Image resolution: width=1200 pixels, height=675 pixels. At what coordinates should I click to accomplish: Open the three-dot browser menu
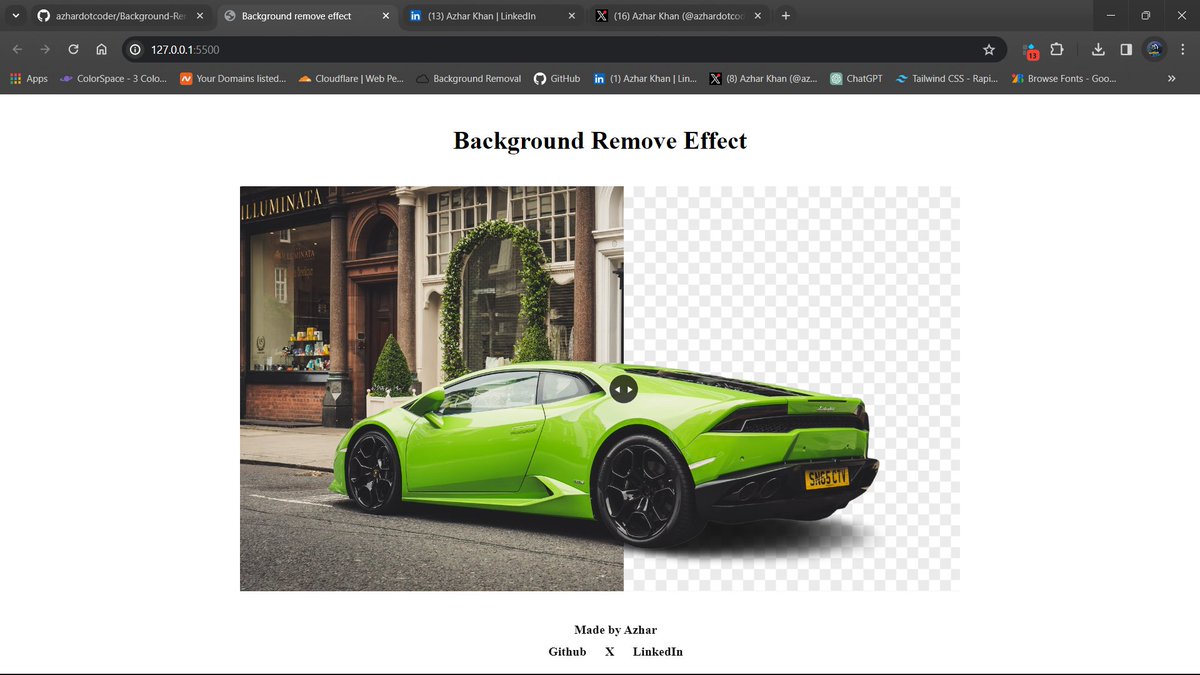point(1183,48)
